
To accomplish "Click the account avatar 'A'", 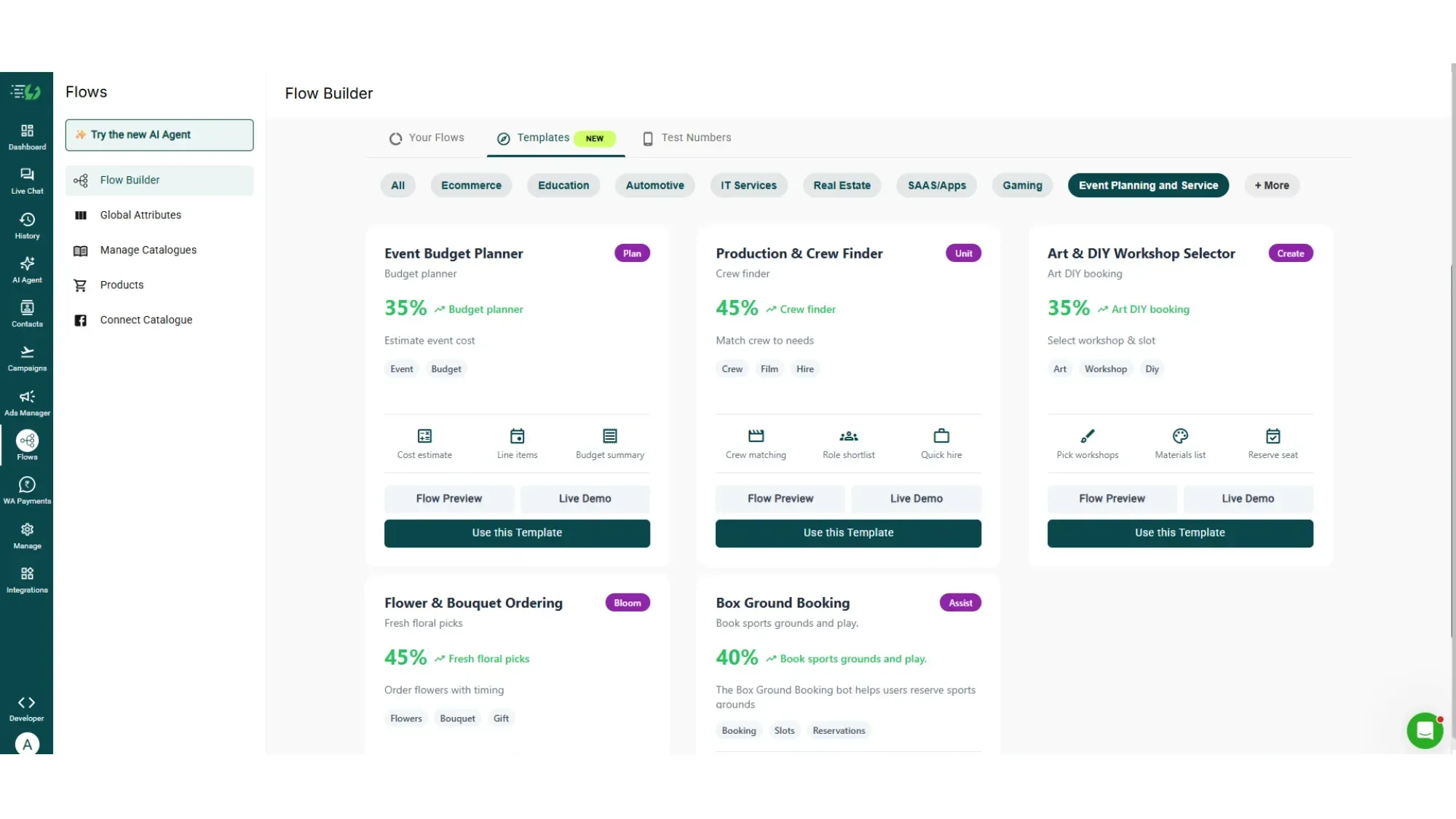I will point(27,744).
